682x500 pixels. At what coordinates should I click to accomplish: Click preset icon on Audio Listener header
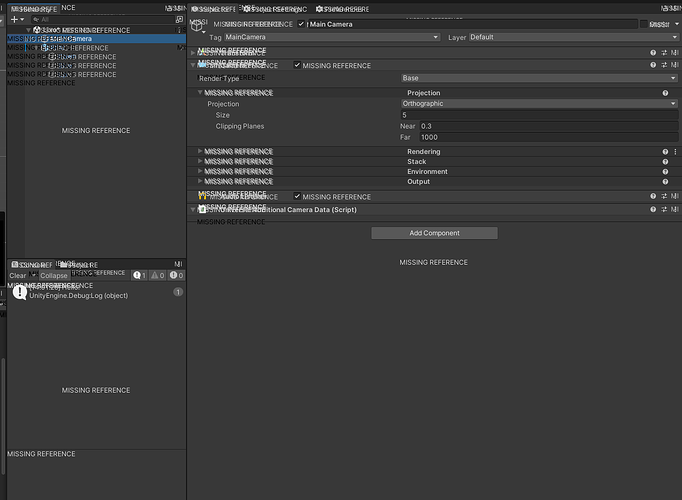click(x=664, y=197)
